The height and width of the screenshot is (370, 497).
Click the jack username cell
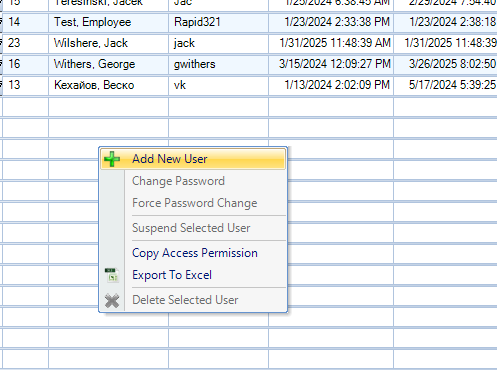(x=218, y=43)
